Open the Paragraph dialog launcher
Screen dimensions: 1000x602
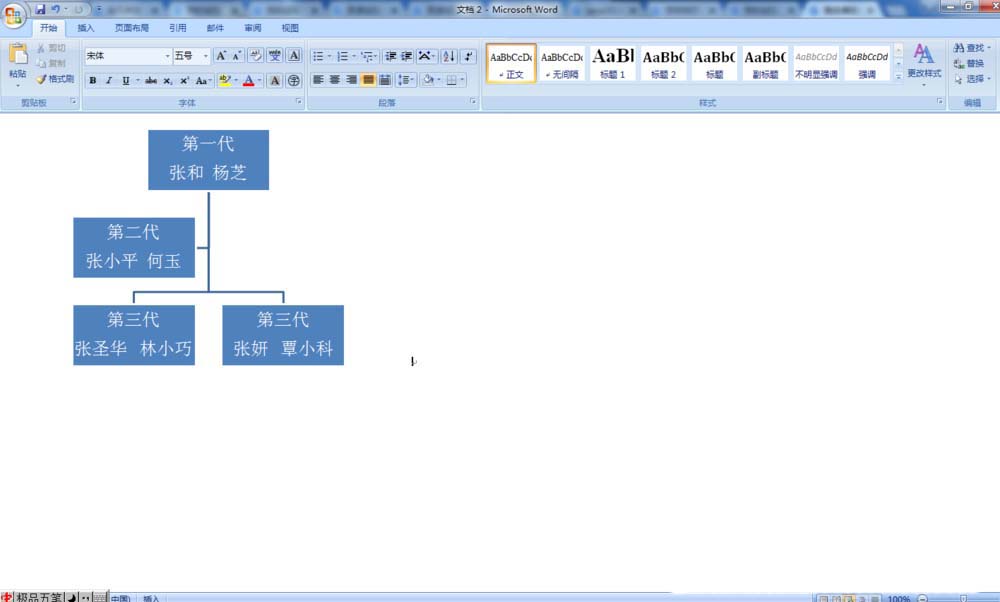[473, 101]
